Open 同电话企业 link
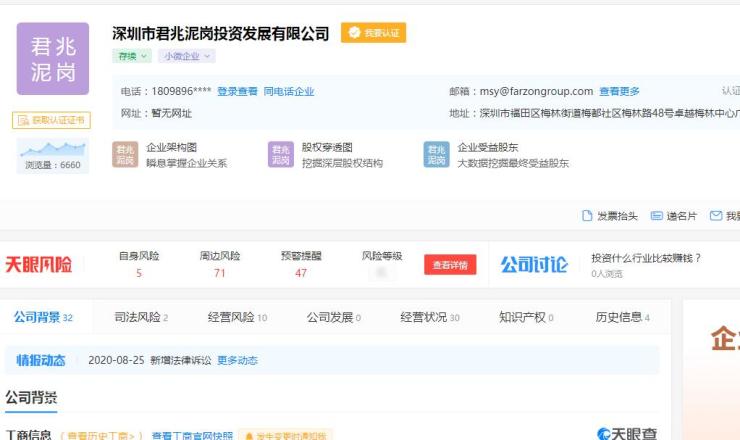 click(288, 92)
